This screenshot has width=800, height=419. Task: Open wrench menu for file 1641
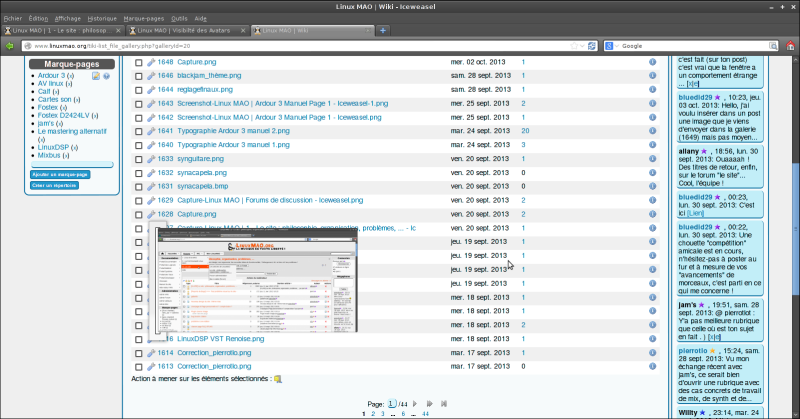click(x=151, y=131)
